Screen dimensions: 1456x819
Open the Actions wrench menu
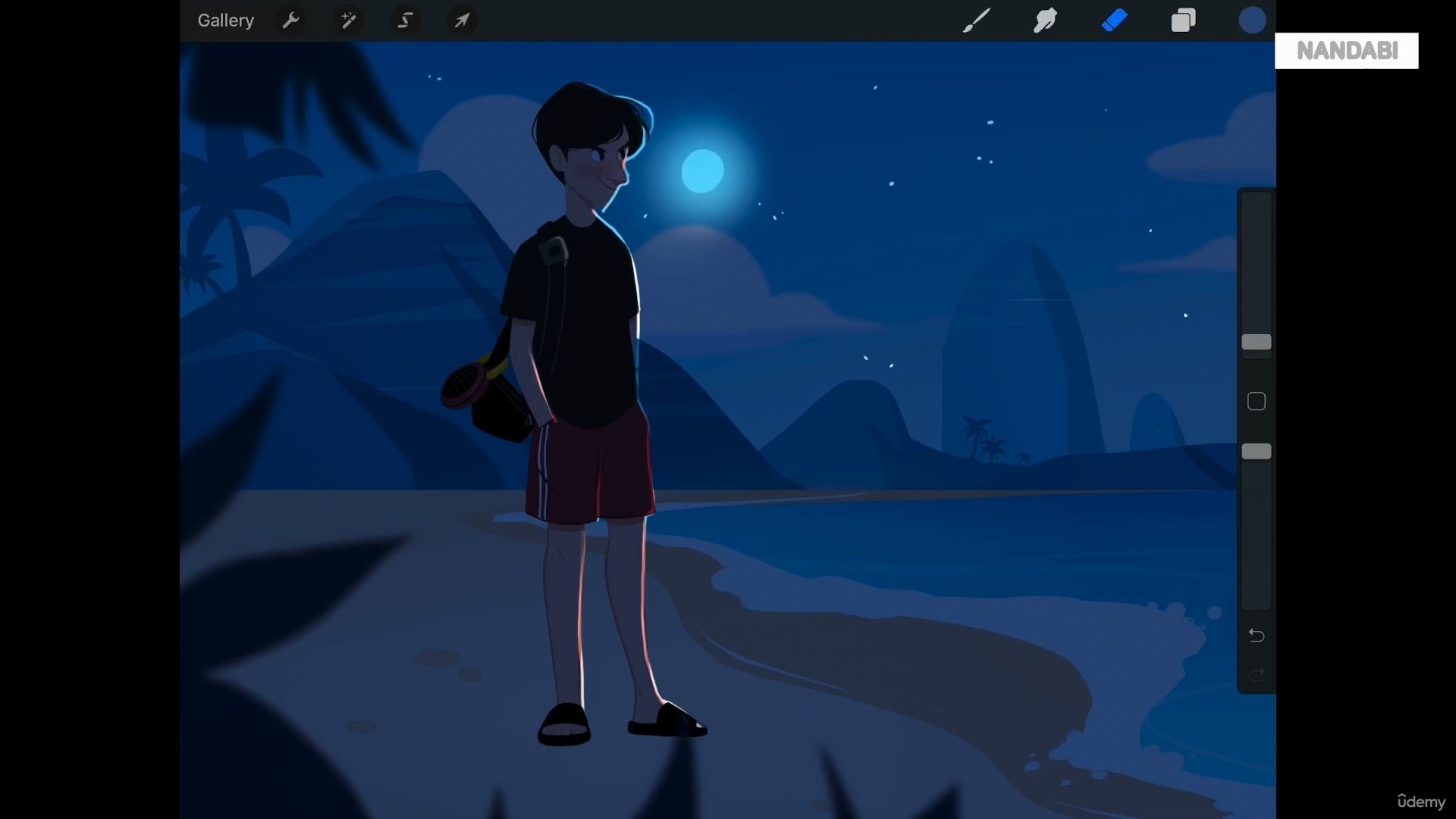coord(291,20)
